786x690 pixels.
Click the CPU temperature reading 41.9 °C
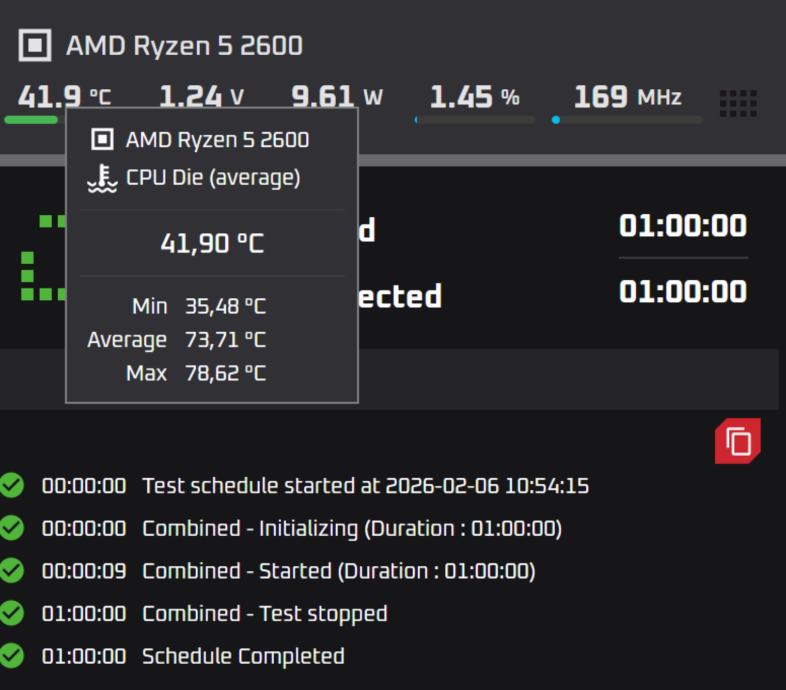pos(64,96)
